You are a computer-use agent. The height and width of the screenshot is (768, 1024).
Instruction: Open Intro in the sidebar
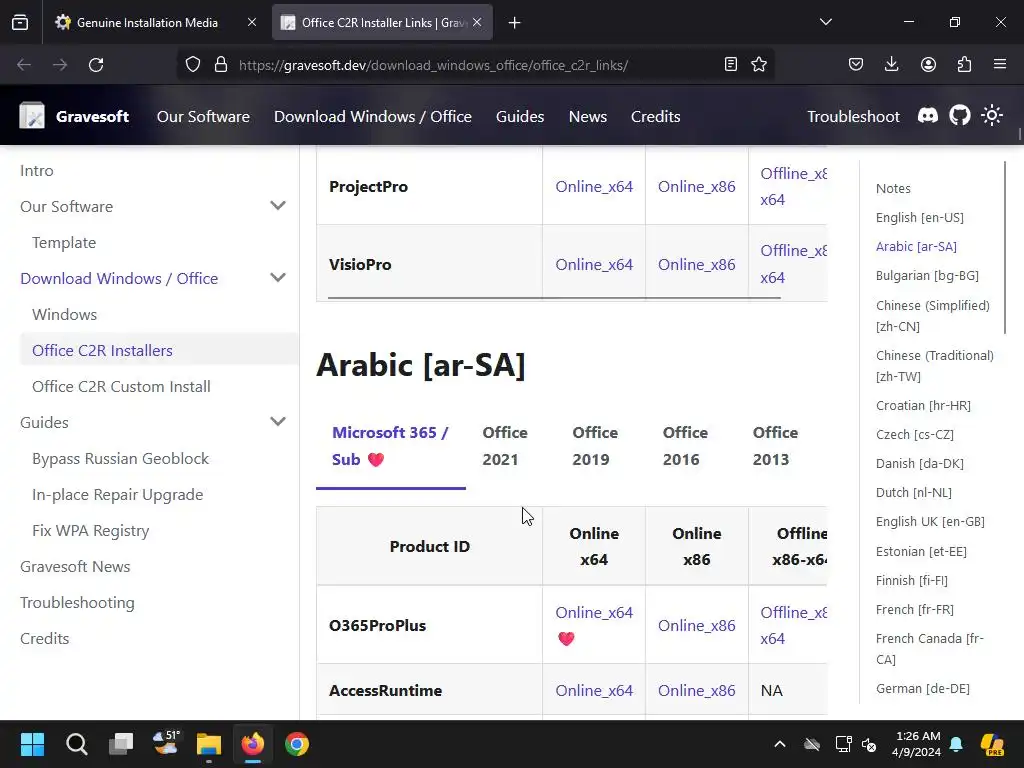37,170
